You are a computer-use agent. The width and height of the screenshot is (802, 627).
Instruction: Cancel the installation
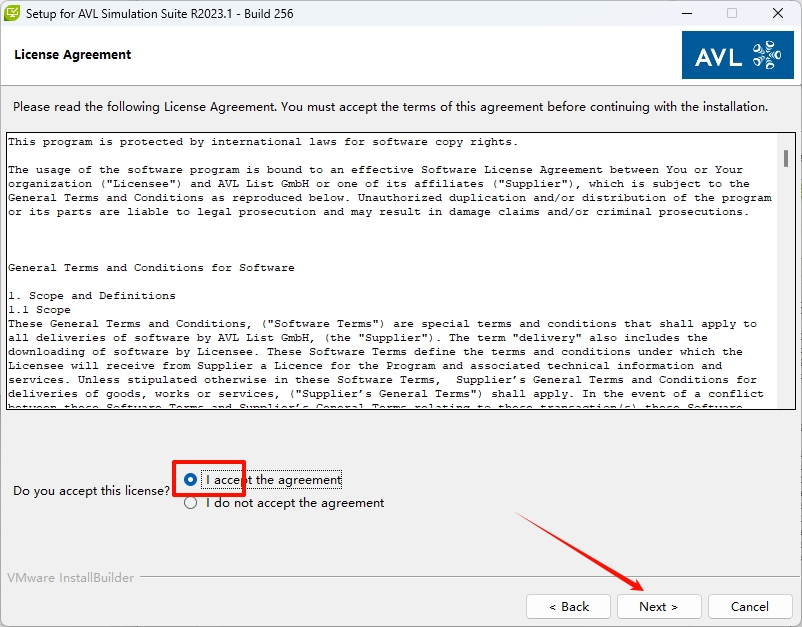749,606
